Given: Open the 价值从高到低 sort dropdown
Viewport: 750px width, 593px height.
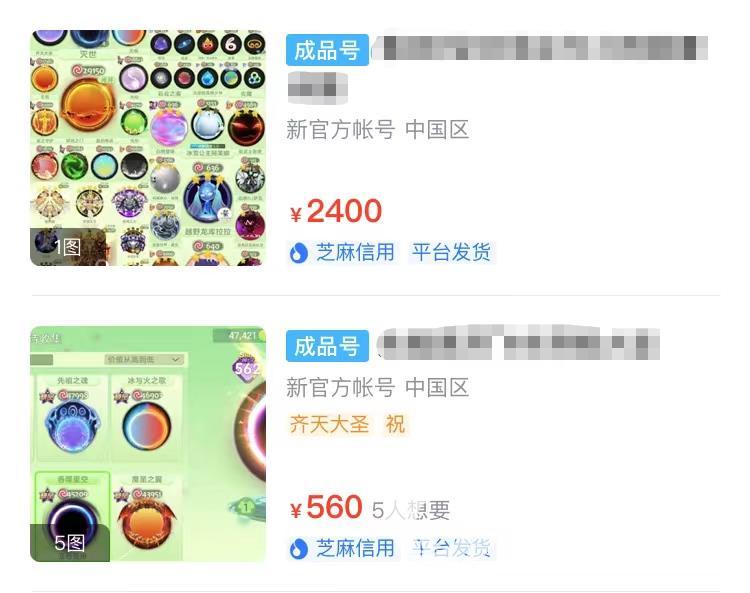Looking at the screenshot, I should click(x=144, y=359).
